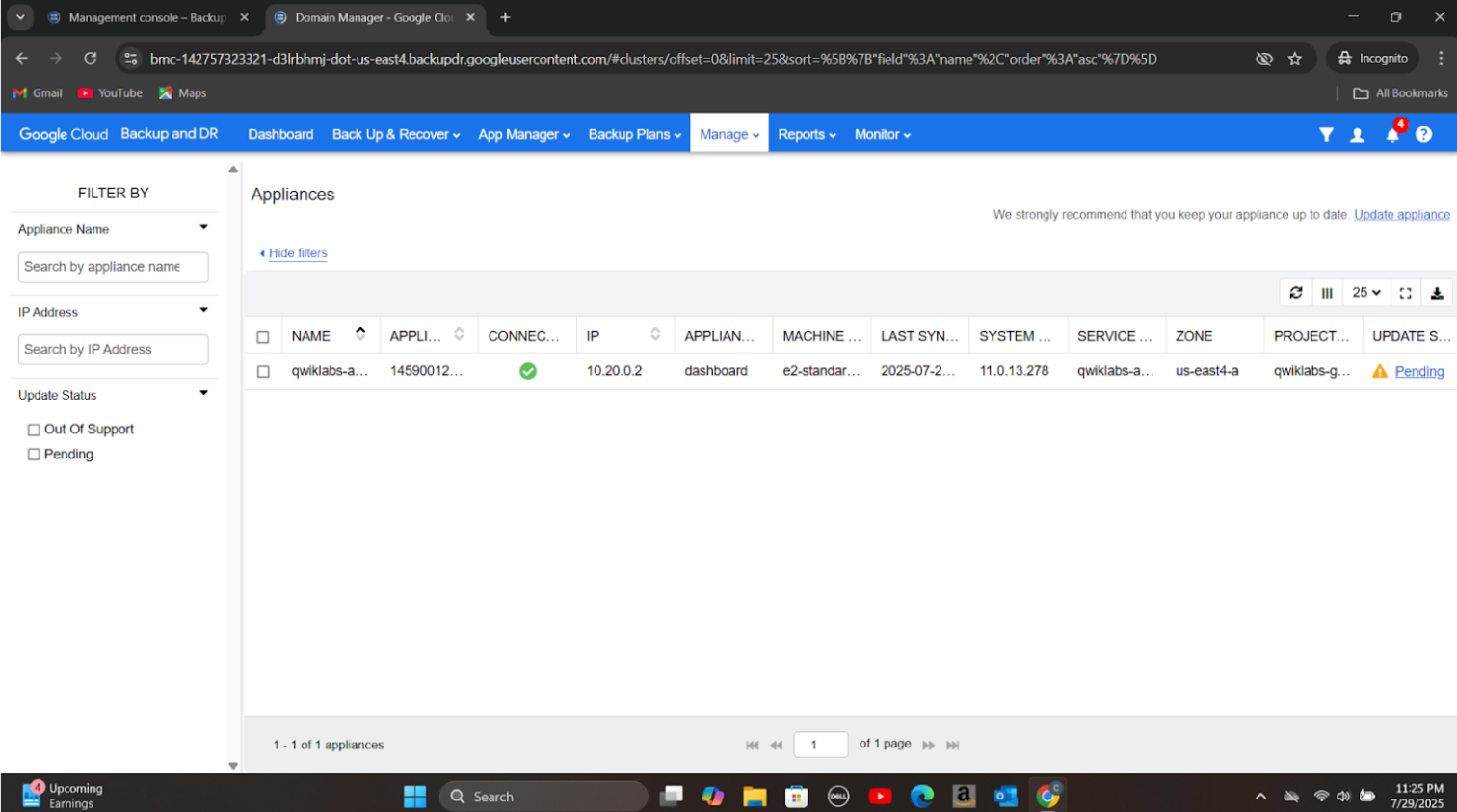Open the Backup Plans menu

pyautogui.click(x=634, y=135)
